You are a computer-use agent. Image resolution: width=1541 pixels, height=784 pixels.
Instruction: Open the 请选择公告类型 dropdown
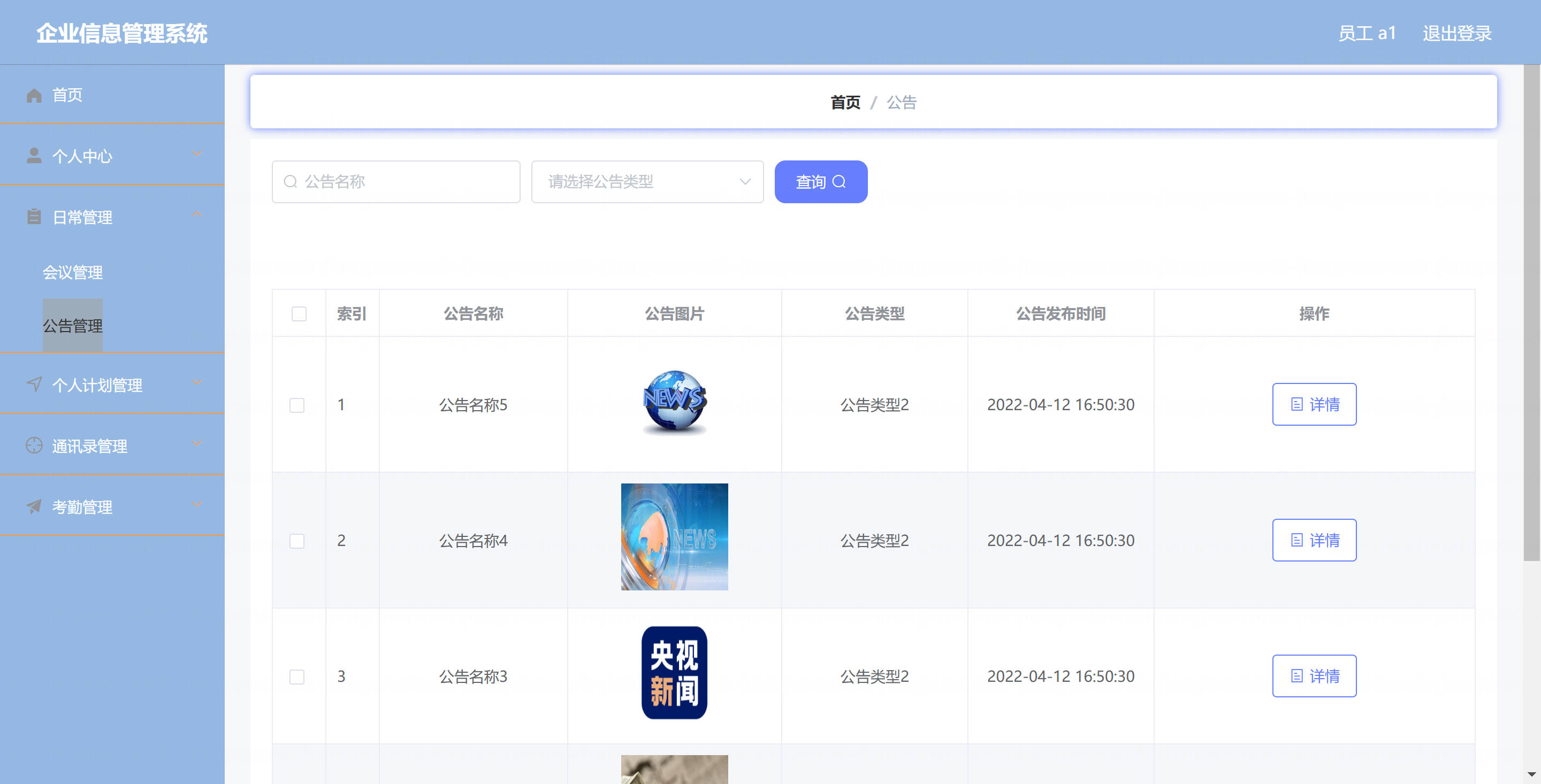tap(647, 181)
